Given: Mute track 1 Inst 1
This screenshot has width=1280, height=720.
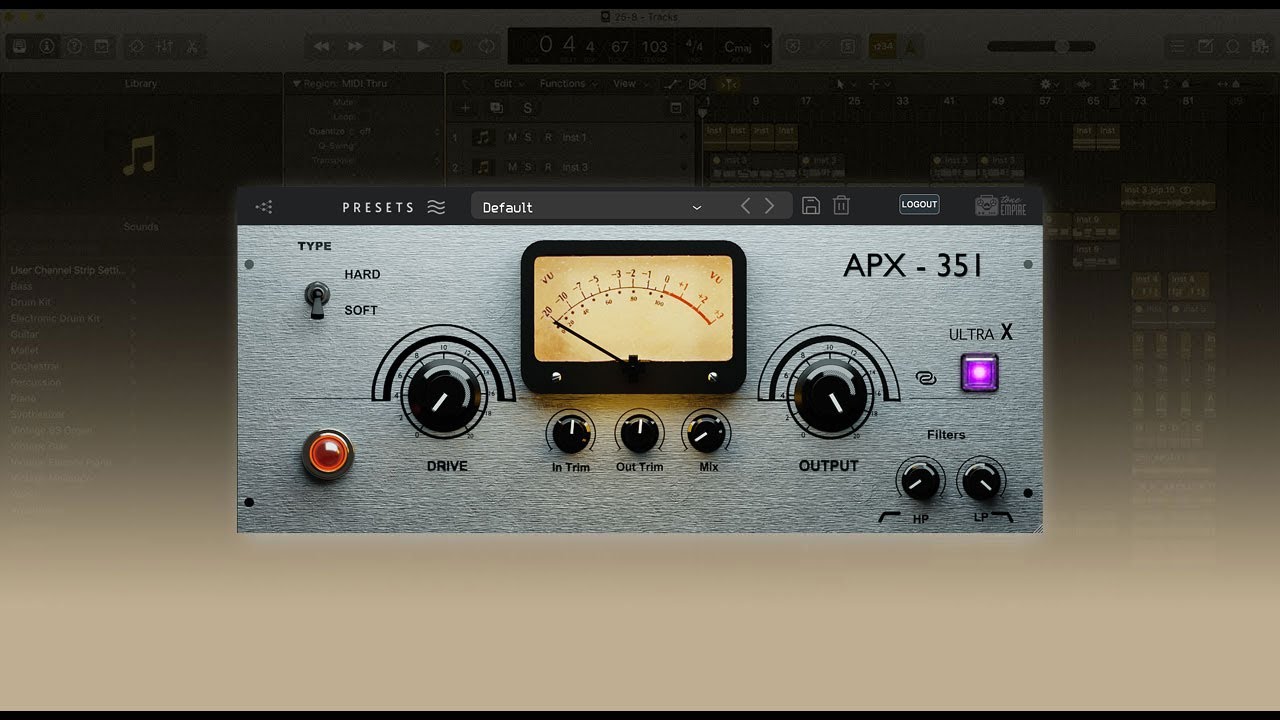Looking at the screenshot, I should (x=513, y=137).
